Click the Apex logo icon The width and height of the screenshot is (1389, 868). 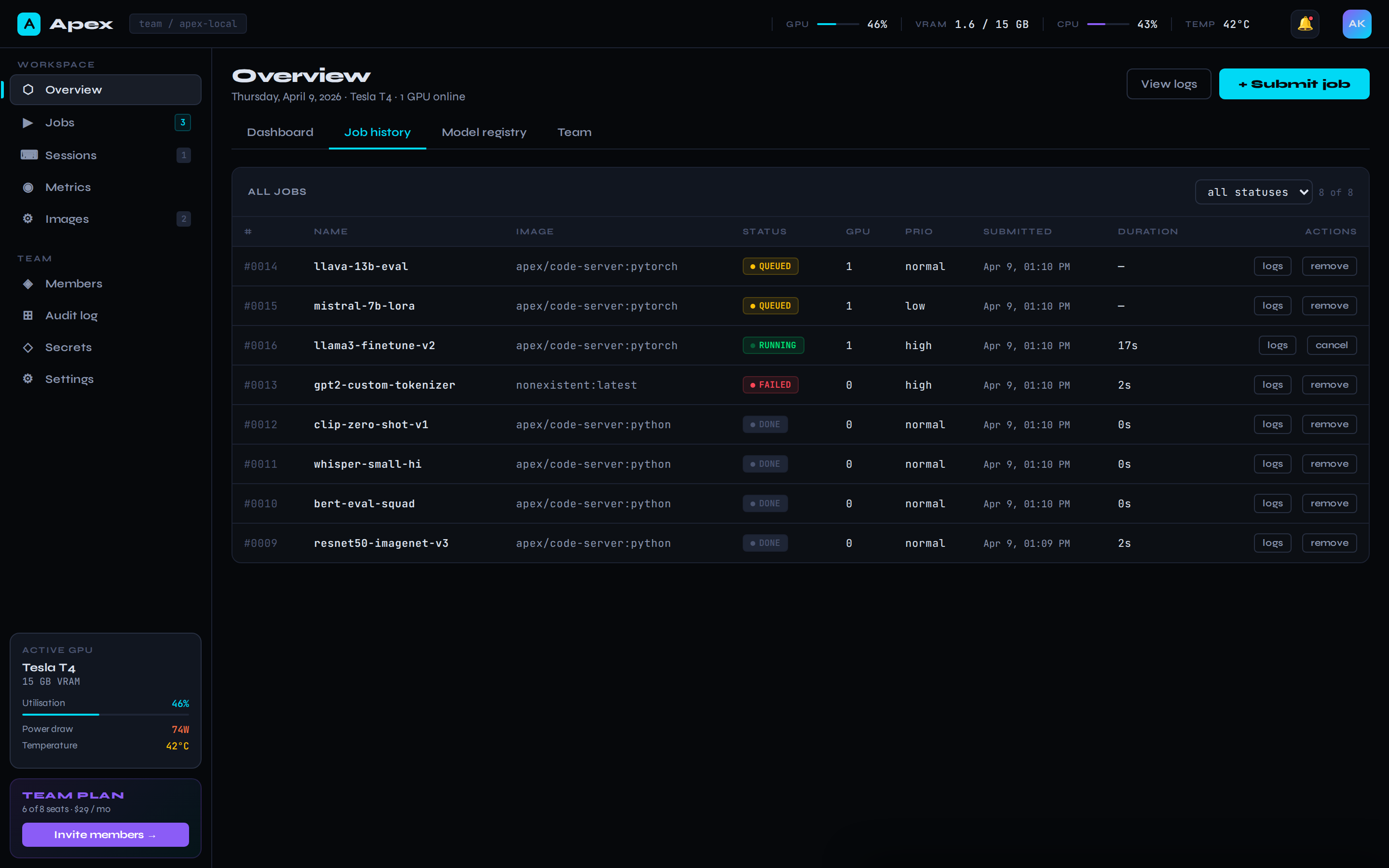click(x=29, y=24)
